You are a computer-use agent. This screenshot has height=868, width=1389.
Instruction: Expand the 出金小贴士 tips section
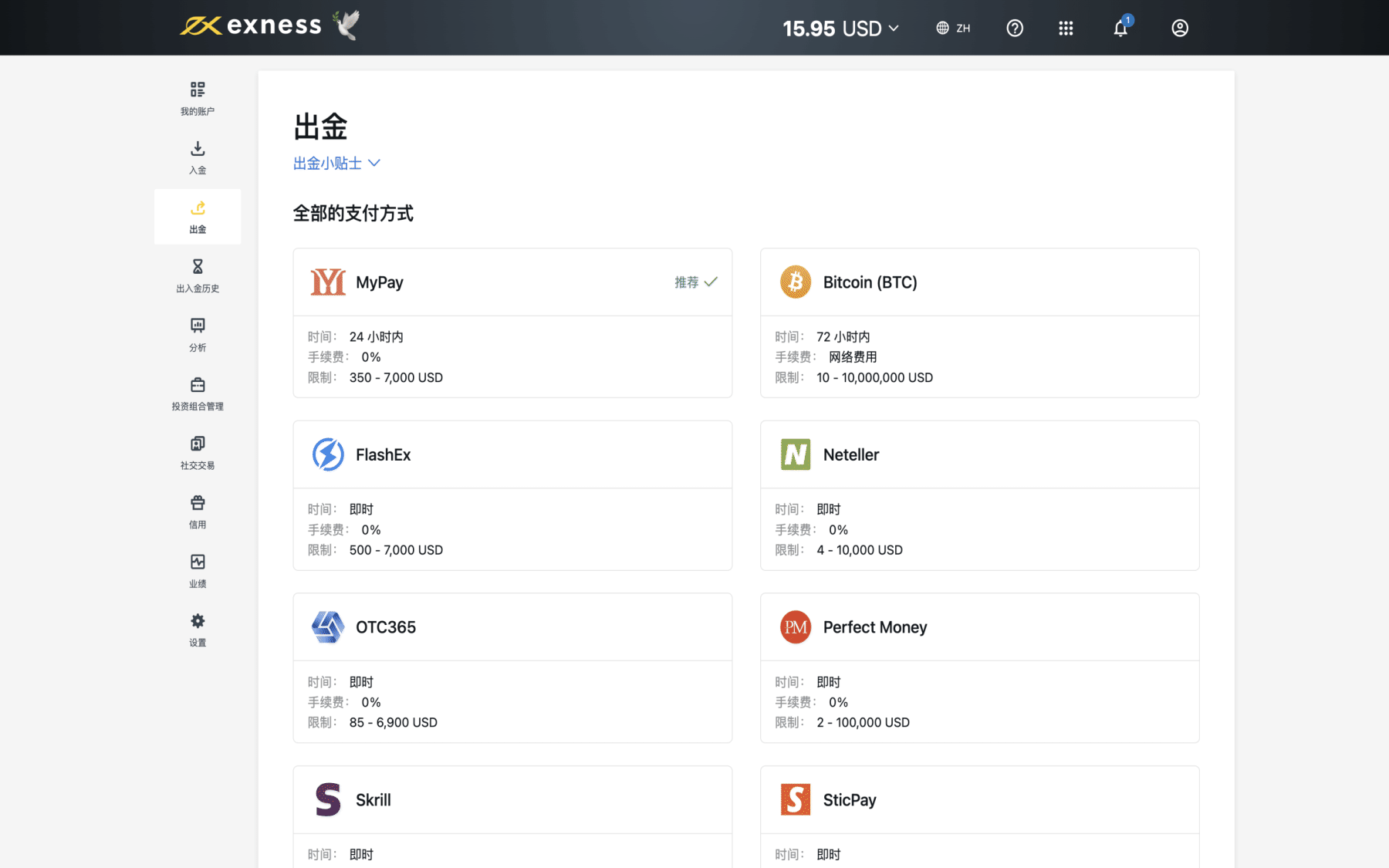tap(336, 164)
